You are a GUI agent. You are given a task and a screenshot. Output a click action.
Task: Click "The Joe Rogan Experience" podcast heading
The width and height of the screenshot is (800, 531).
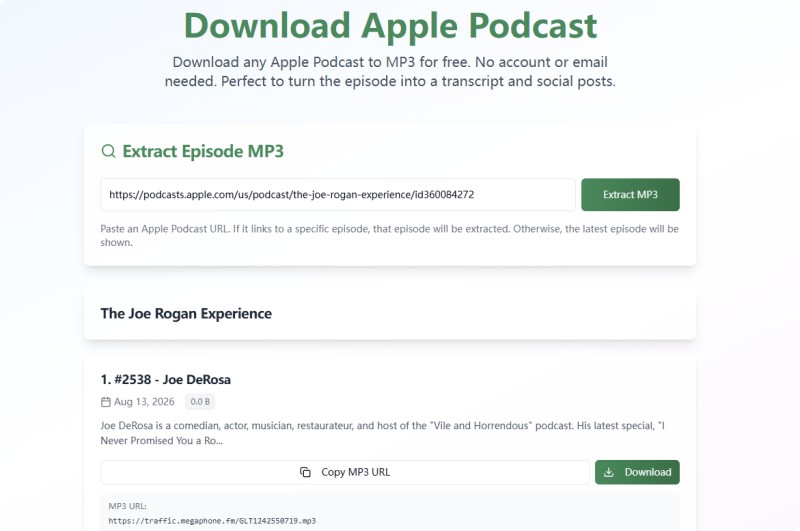tap(186, 313)
